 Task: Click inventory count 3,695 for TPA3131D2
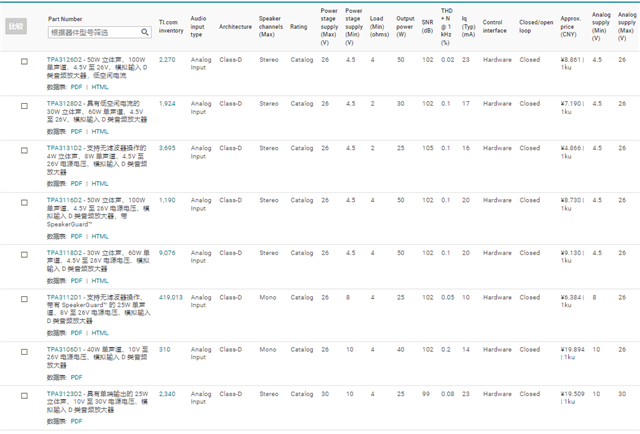point(167,148)
